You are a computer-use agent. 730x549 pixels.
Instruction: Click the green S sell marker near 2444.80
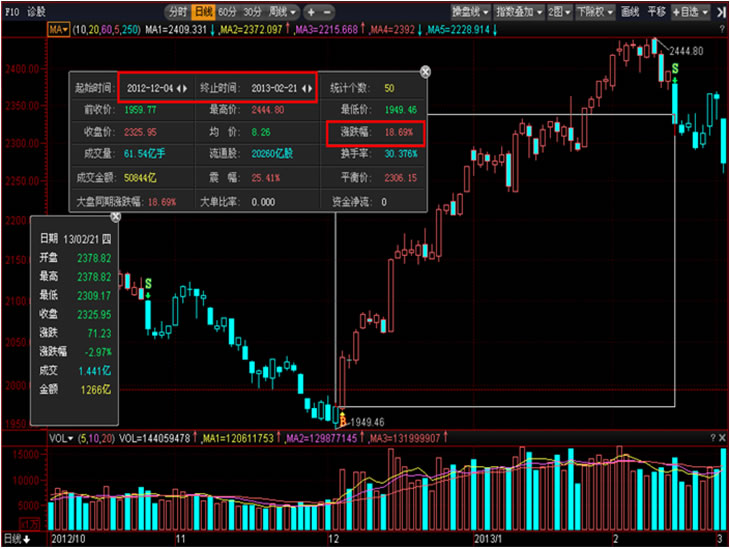(x=675, y=68)
